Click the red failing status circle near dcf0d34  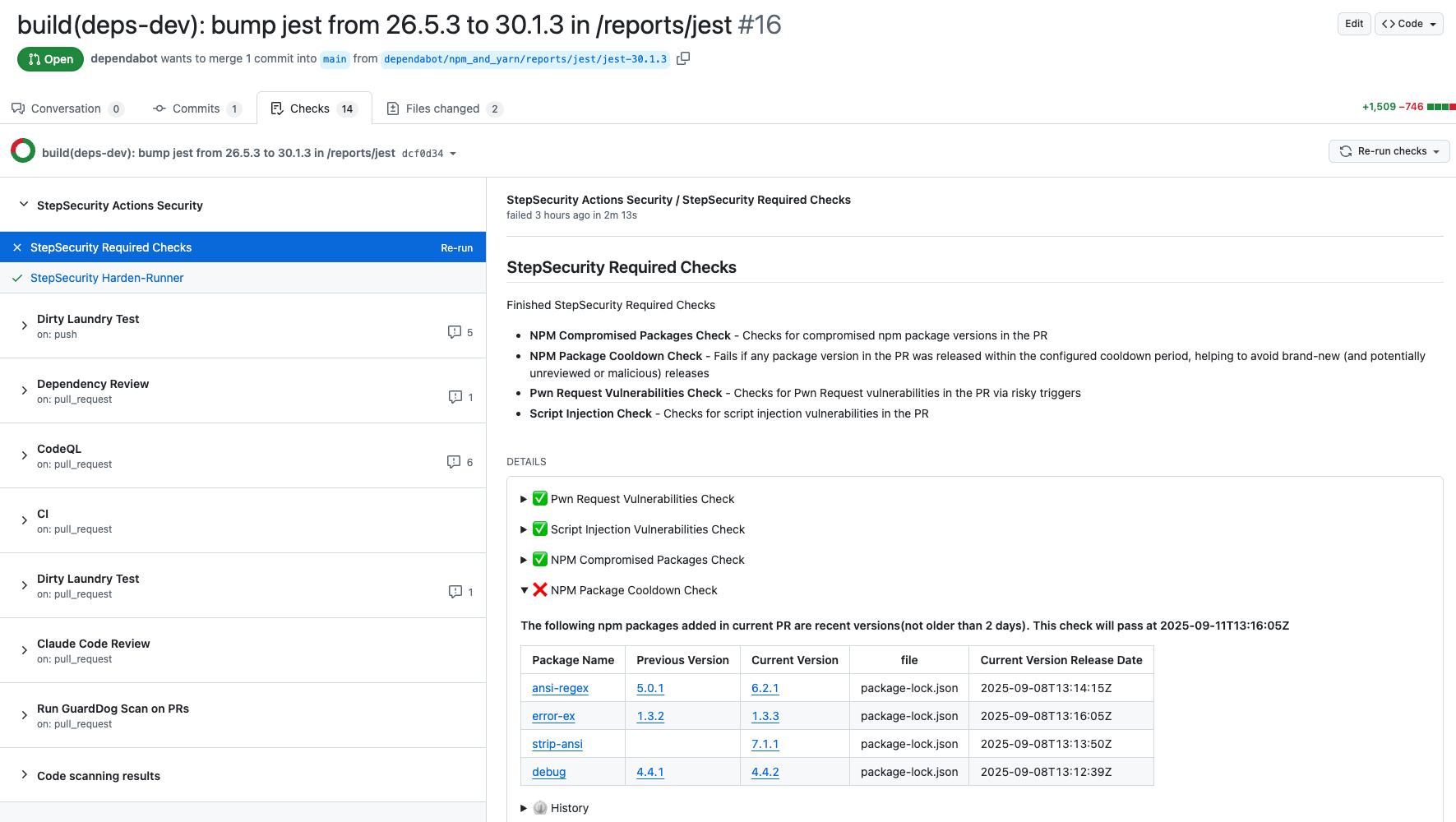pos(22,151)
